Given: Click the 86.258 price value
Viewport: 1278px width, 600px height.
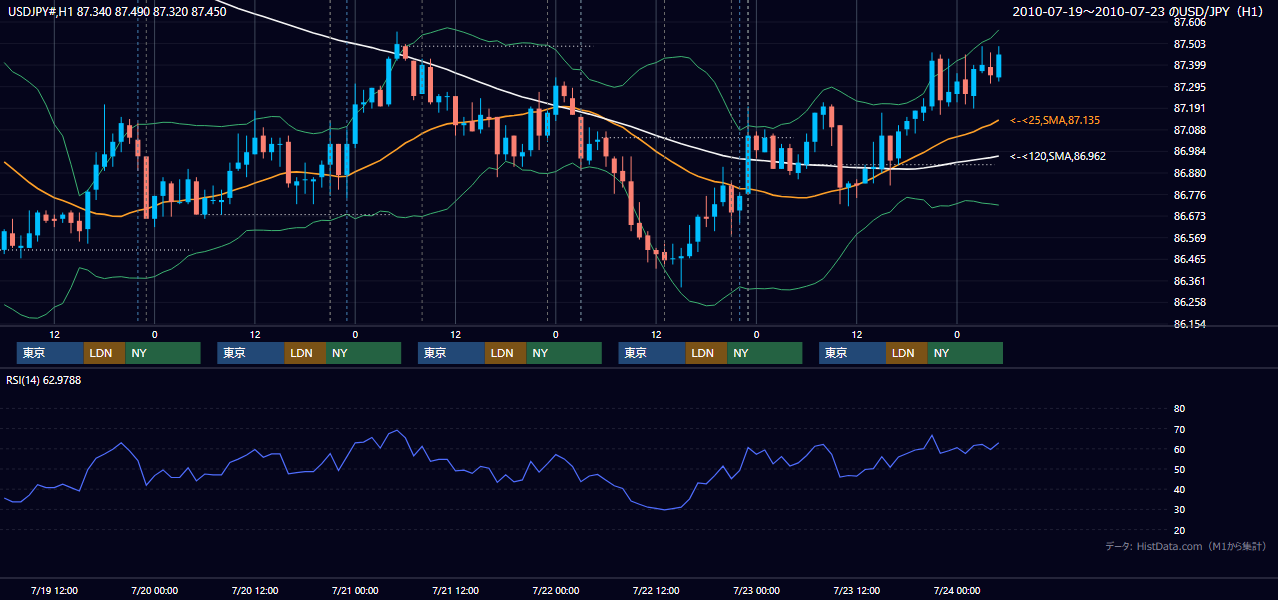Looking at the screenshot, I should coord(1190,302).
